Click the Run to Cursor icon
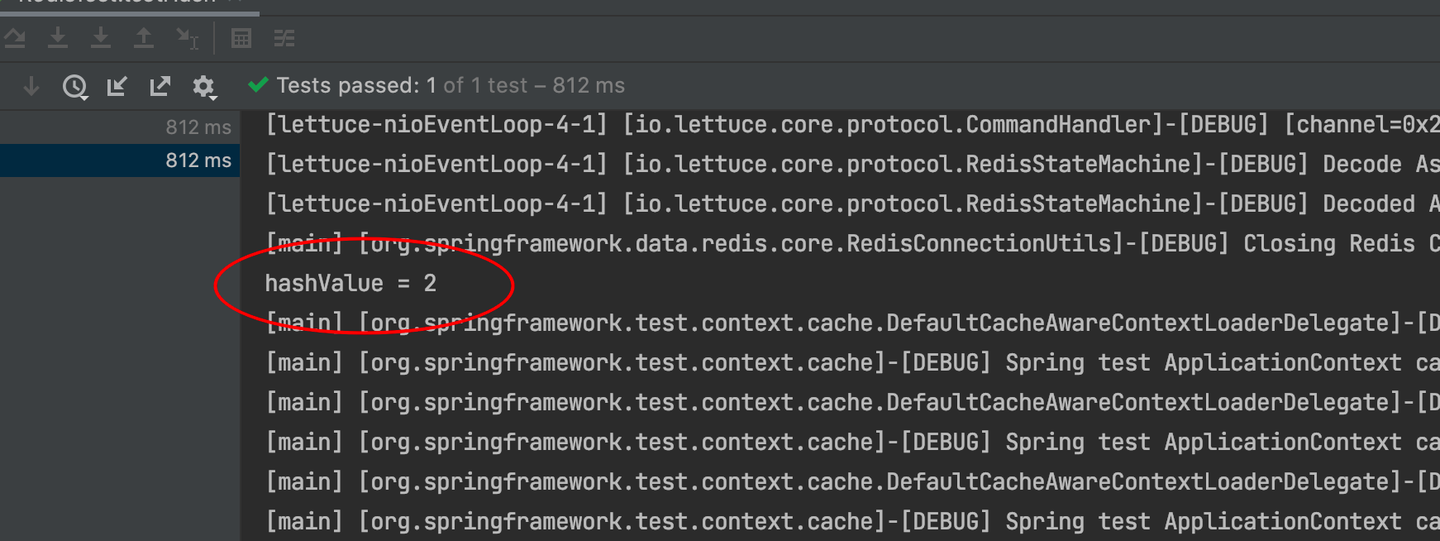This screenshot has width=1440, height=541. pos(187,39)
